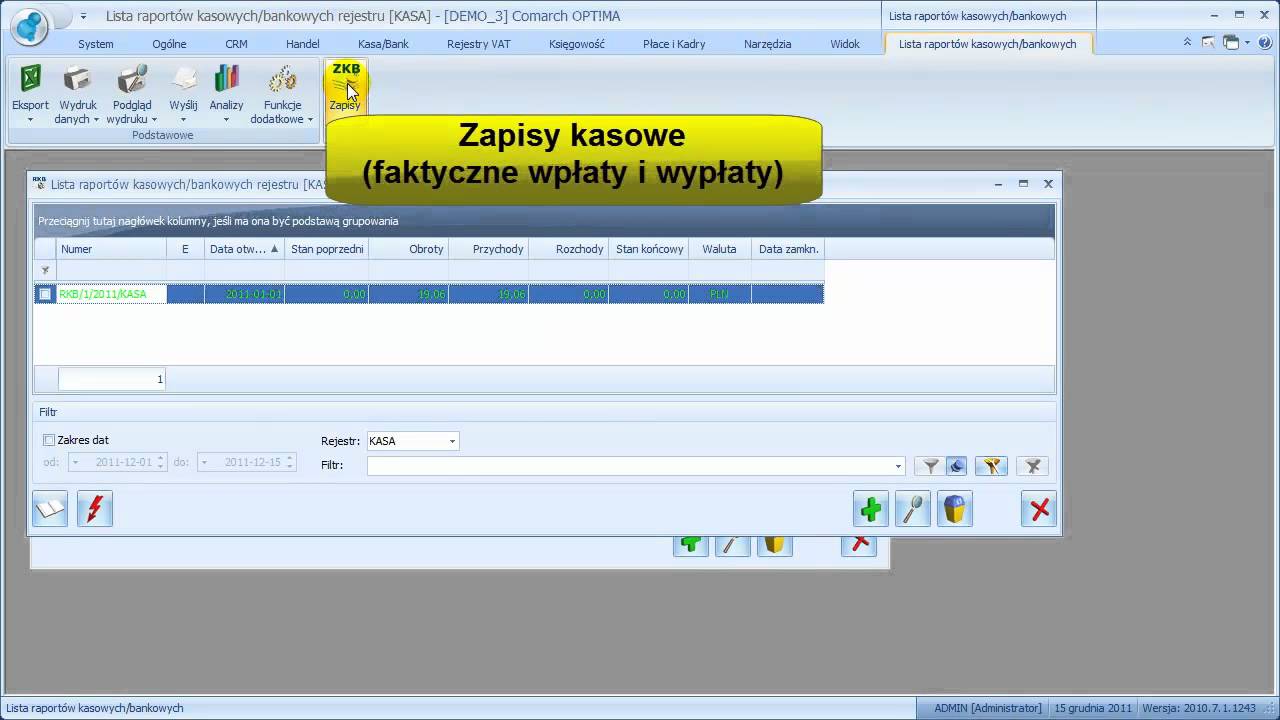The height and width of the screenshot is (720, 1280).
Task: Click the Wydruk danych printer icon
Action: coord(77,79)
